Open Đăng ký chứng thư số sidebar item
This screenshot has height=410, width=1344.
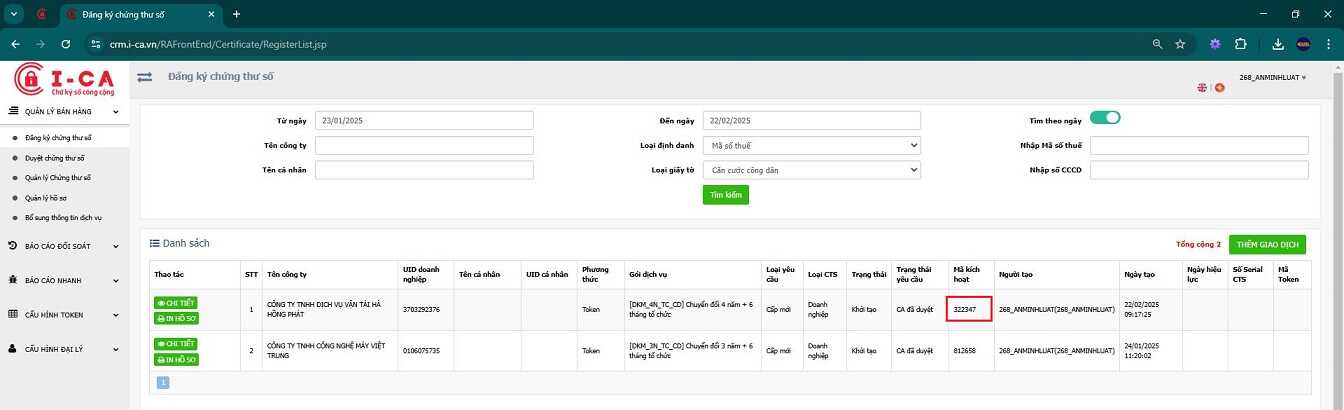pos(58,137)
